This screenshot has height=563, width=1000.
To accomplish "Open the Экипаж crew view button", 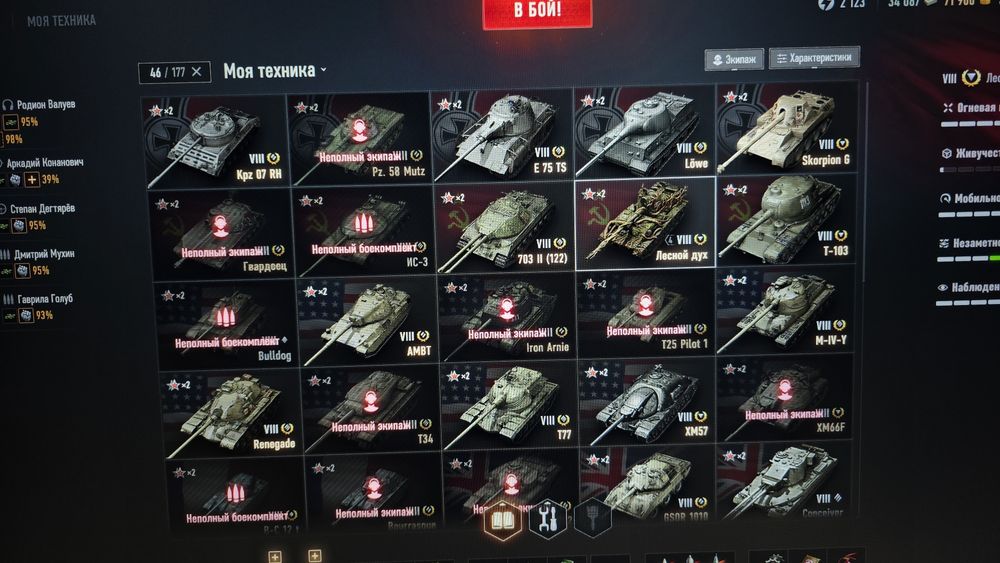I will pos(734,59).
